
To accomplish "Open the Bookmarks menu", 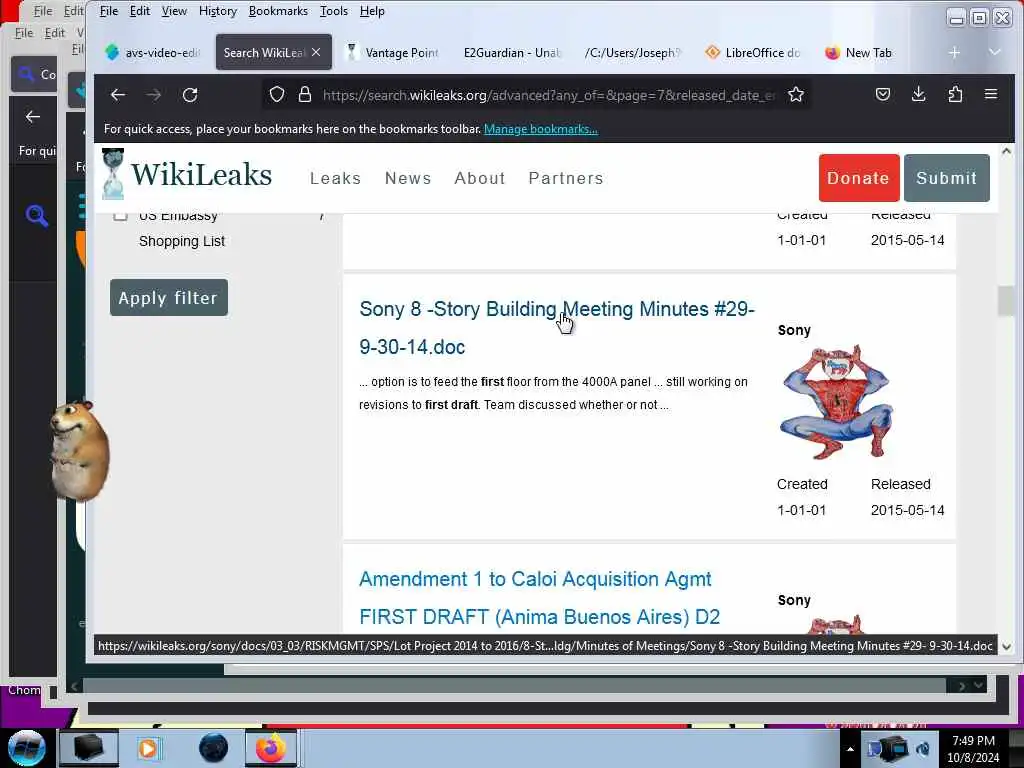I will [x=278, y=11].
